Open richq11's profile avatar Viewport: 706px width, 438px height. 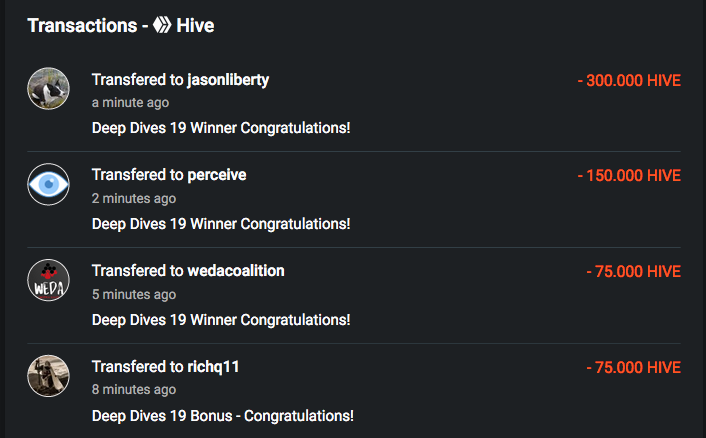tap(49, 376)
